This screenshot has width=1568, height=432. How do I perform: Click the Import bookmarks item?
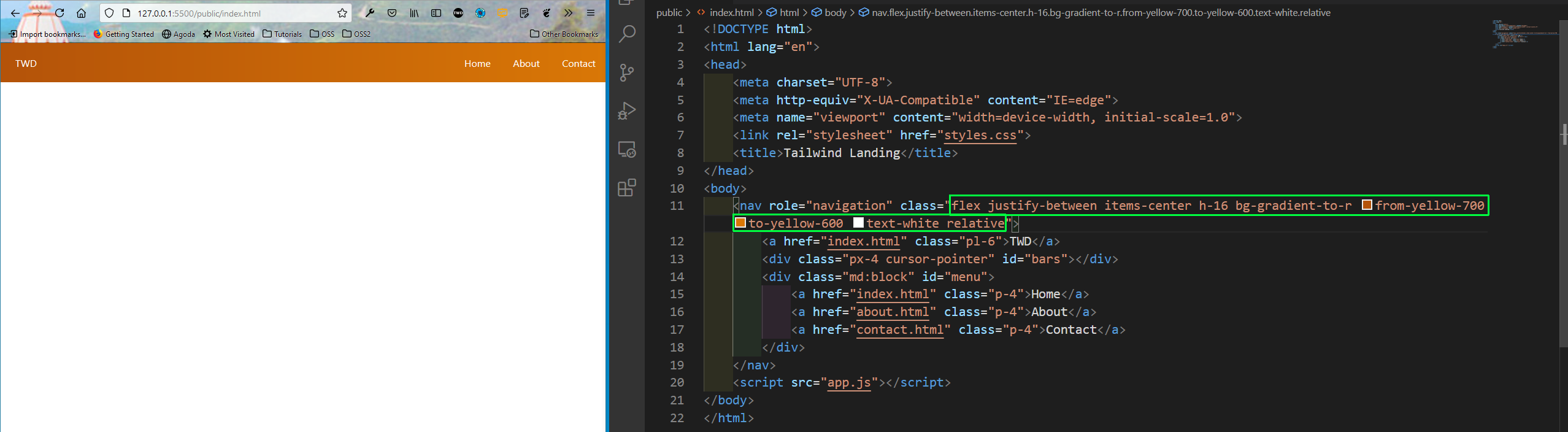(47, 34)
